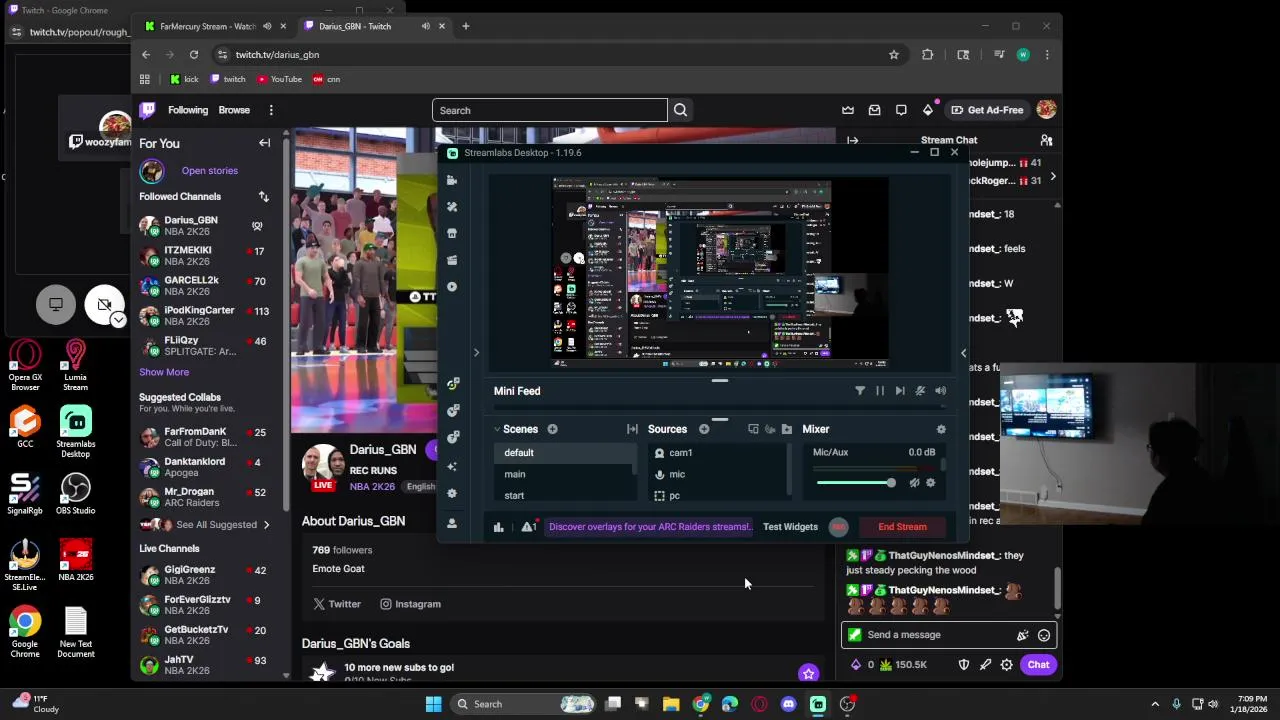Open the Streamlabs sparkle AI icon
Viewport: 1280px width, 720px height.
452,466
